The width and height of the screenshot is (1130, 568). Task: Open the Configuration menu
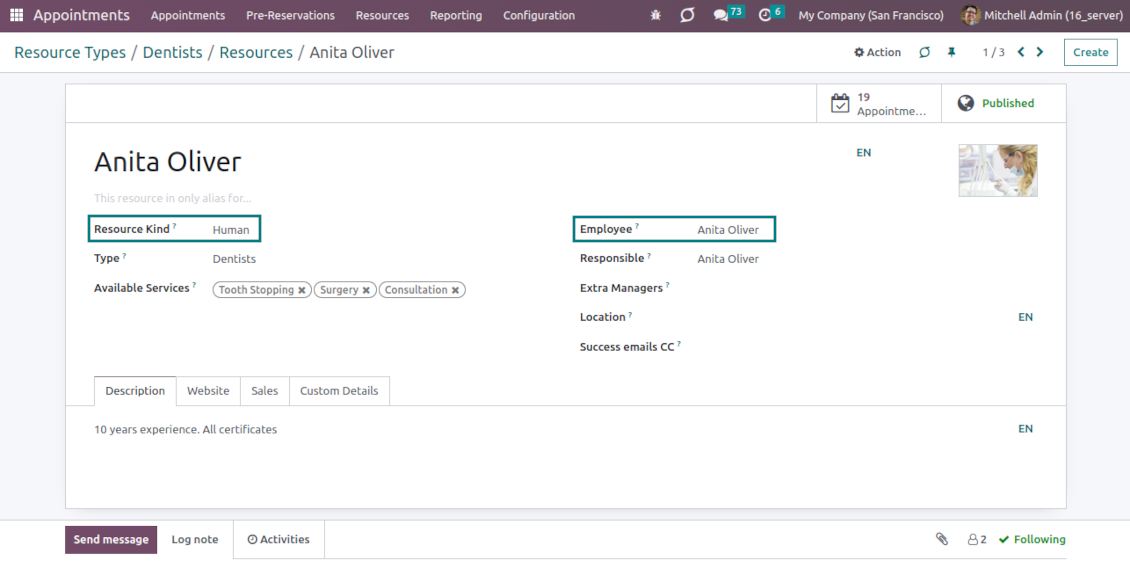pos(538,15)
